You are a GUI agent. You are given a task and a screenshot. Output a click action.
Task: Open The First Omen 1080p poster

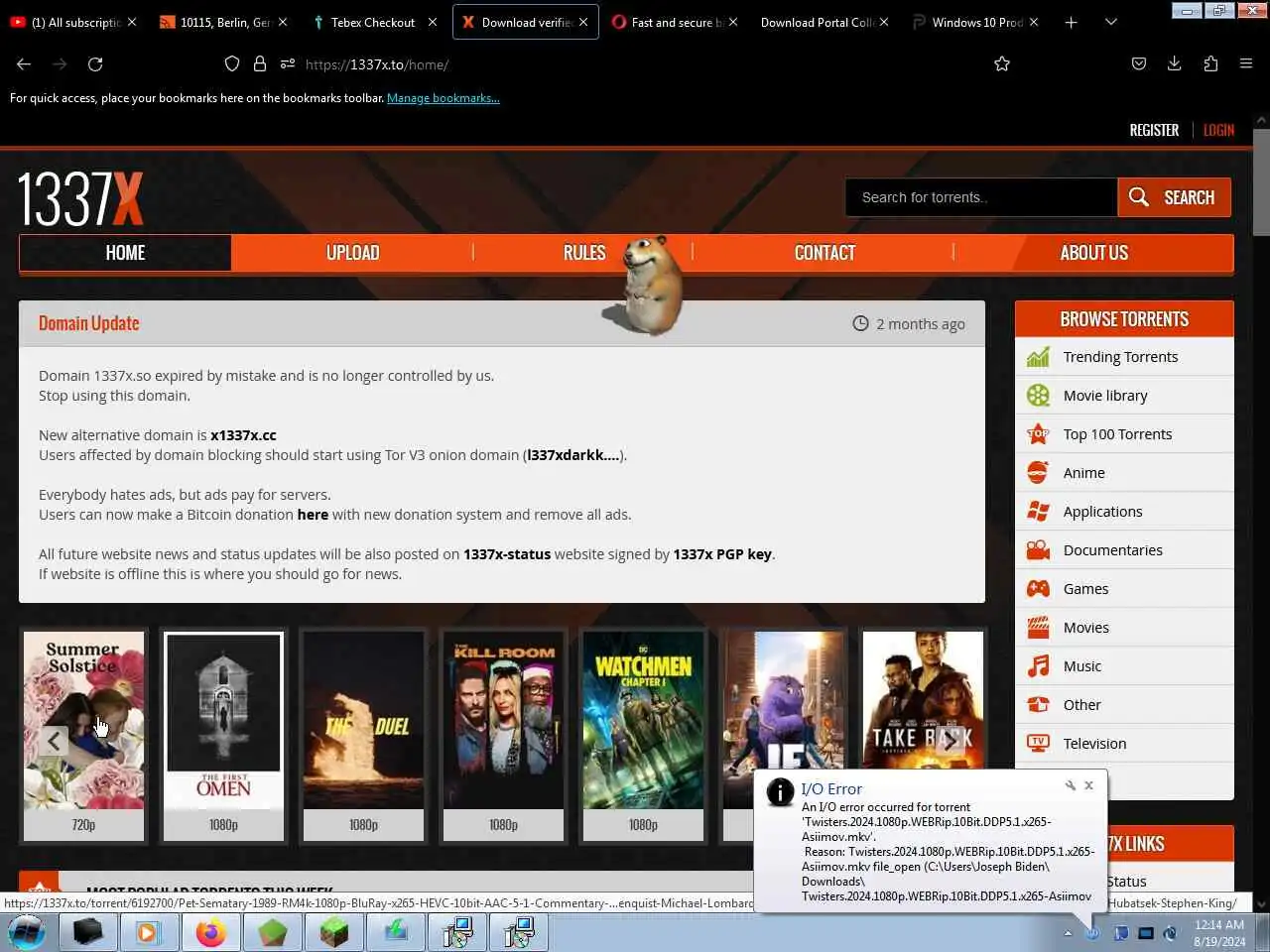(x=223, y=735)
